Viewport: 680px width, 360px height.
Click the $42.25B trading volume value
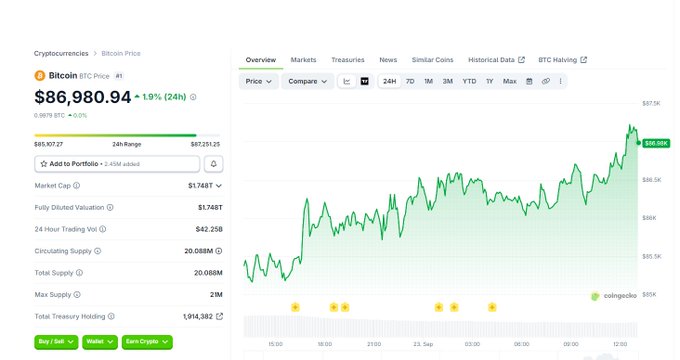click(209, 229)
